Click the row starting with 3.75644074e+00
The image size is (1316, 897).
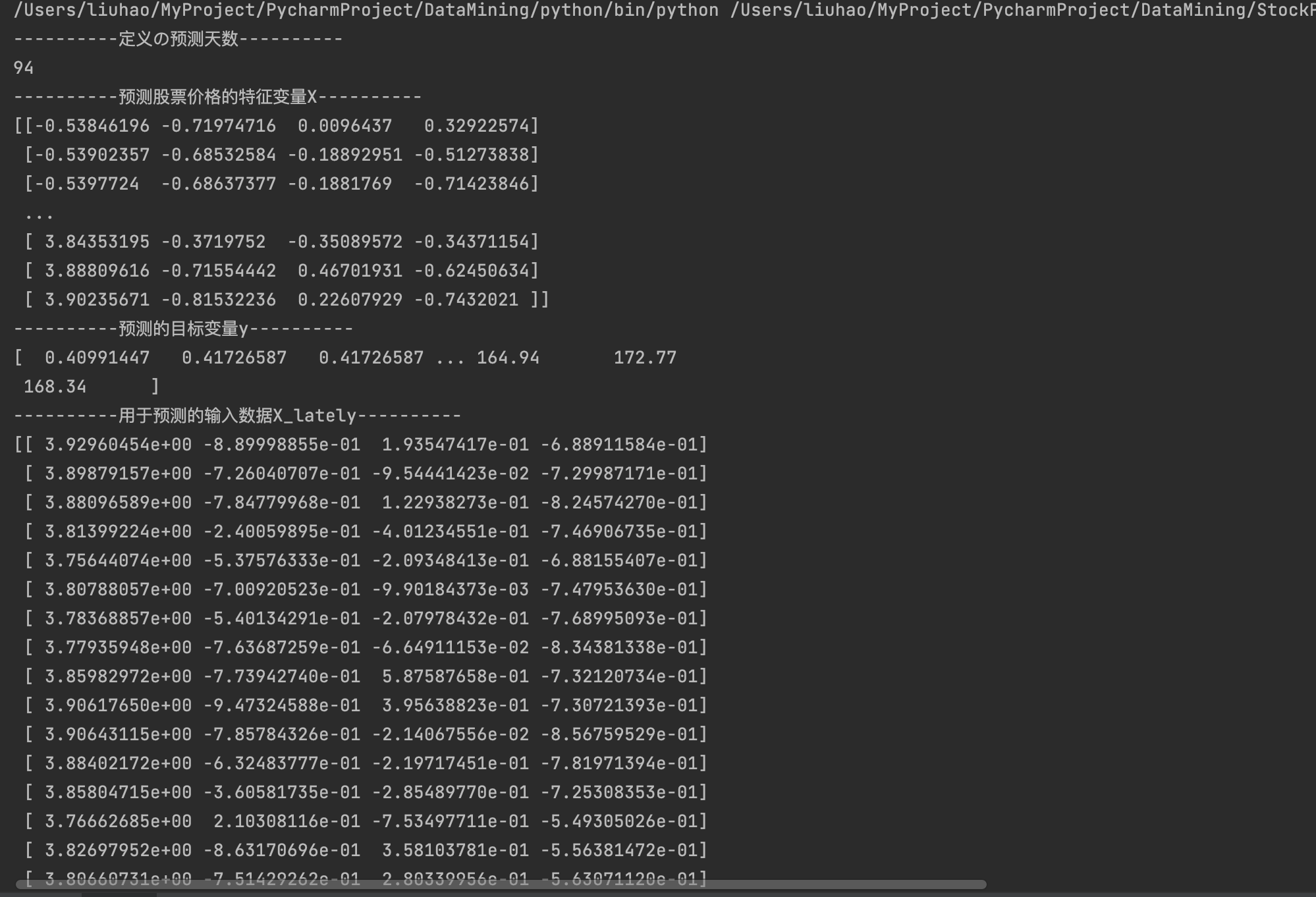click(366, 560)
